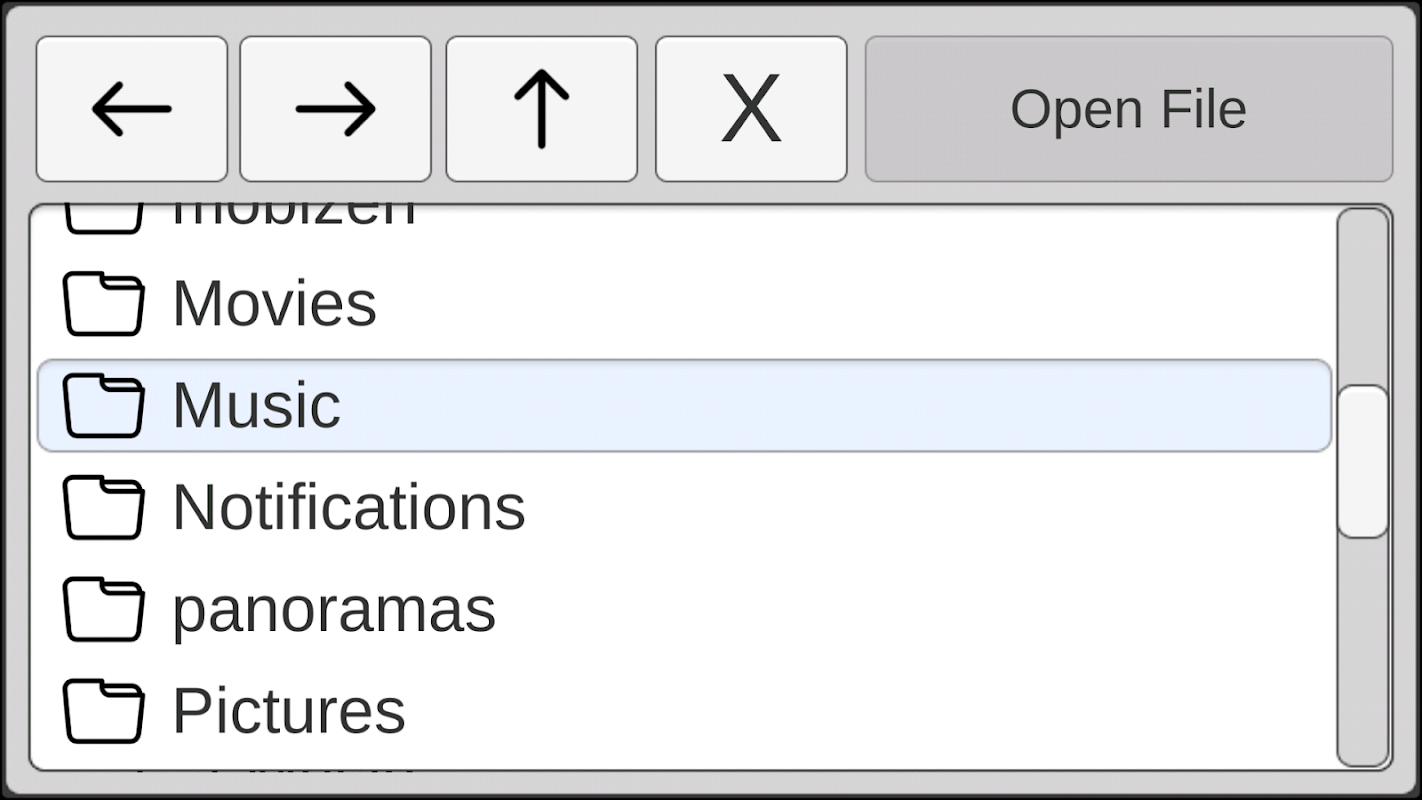Select the partially visible mobizen folder
The width and height of the screenshot is (1422, 800).
coord(293,216)
